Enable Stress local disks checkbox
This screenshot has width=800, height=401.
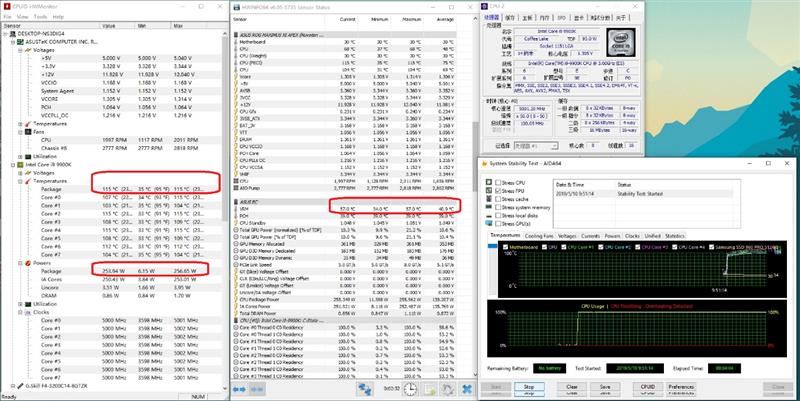pos(498,215)
